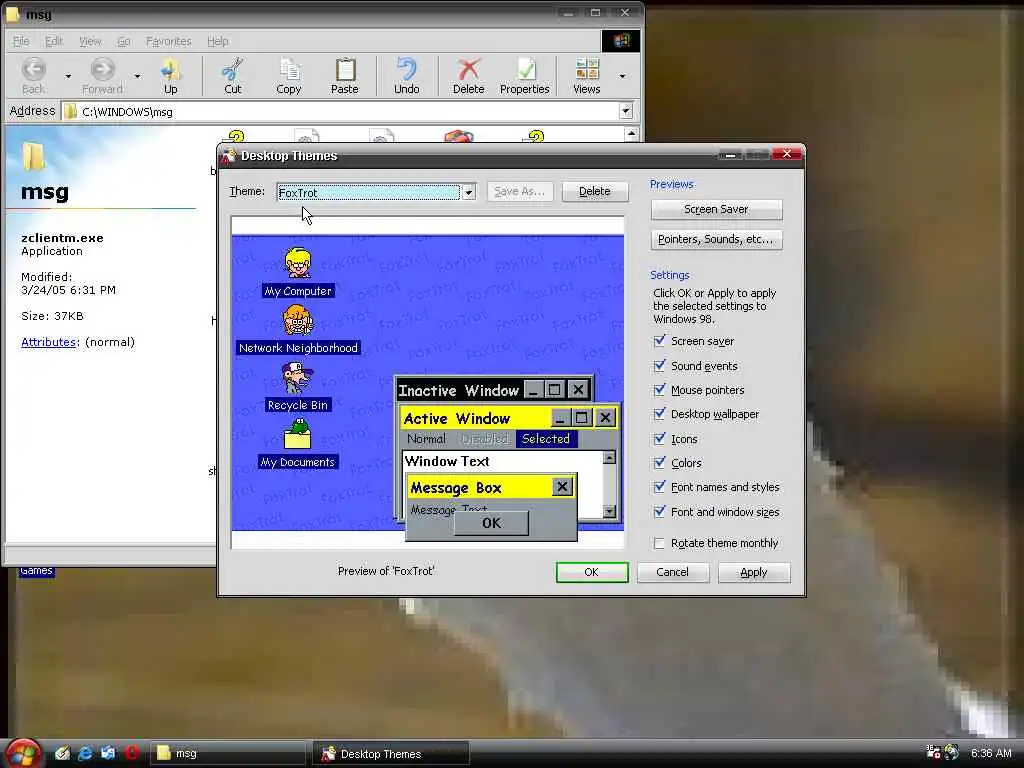Click the Windows logo throbber in msg window
Image resolution: width=1024 pixels, height=768 pixels.
(x=620, y=40)
